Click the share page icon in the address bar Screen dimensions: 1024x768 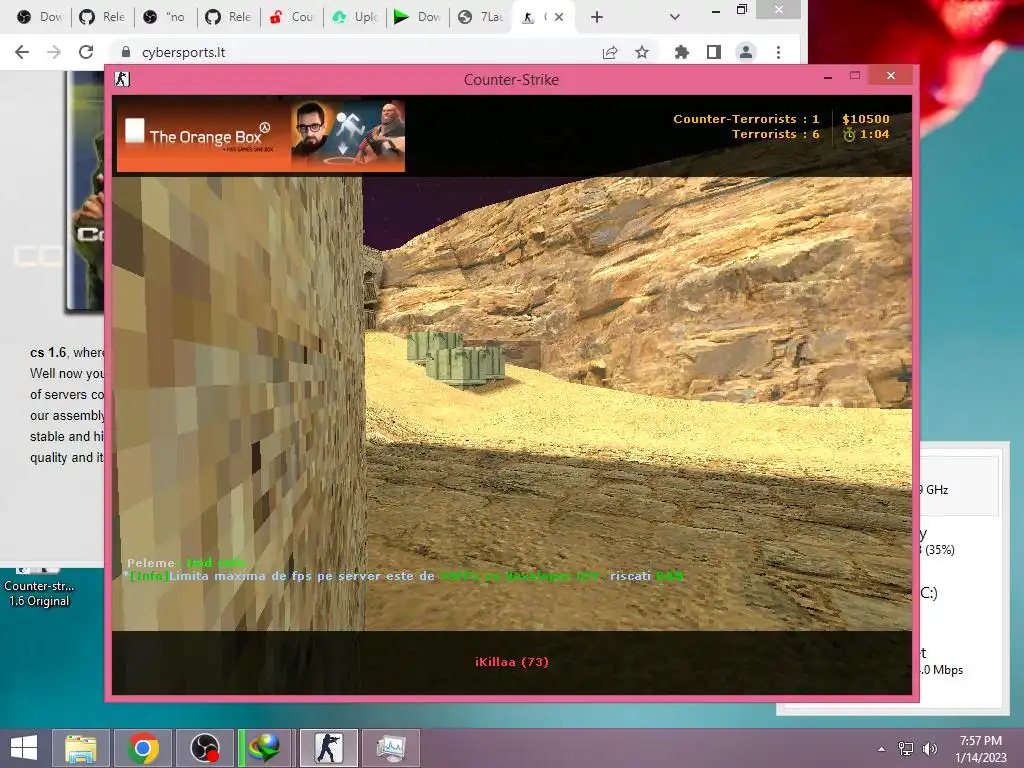[610, 52]
